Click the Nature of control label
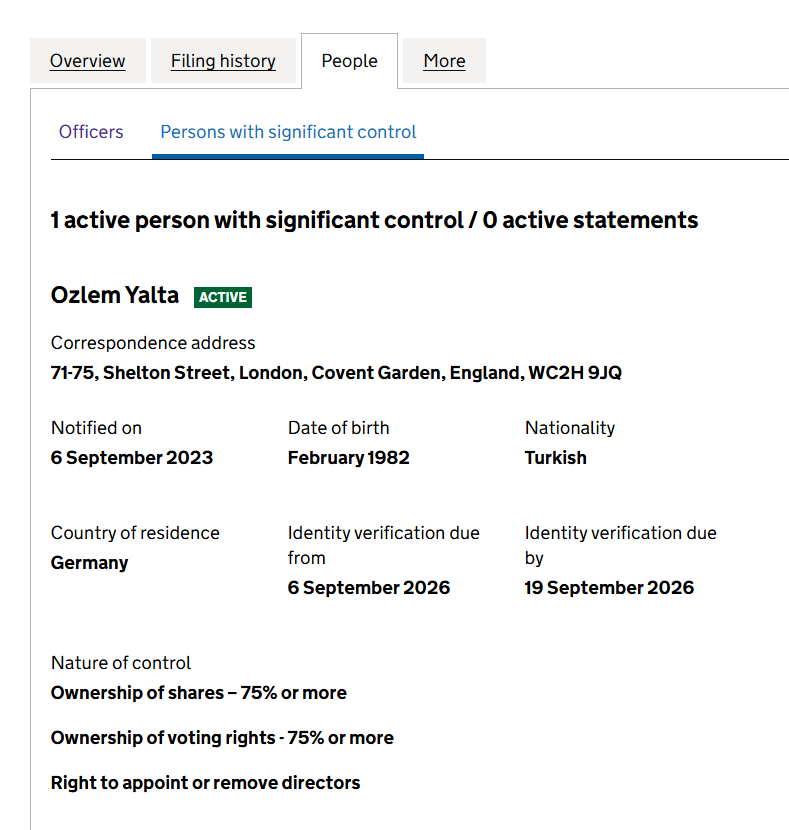This screenshot has width=789, height=830. (x=121, y=663)
